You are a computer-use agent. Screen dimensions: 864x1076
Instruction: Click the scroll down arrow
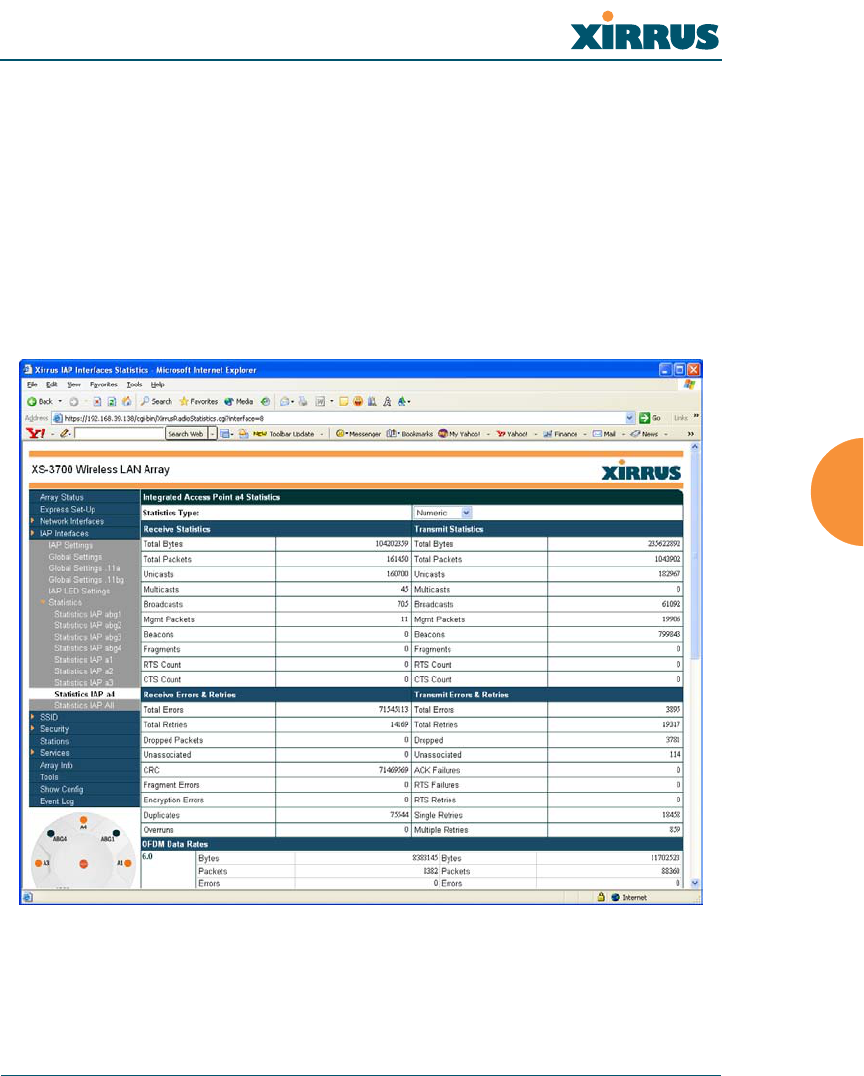[694, 883]
